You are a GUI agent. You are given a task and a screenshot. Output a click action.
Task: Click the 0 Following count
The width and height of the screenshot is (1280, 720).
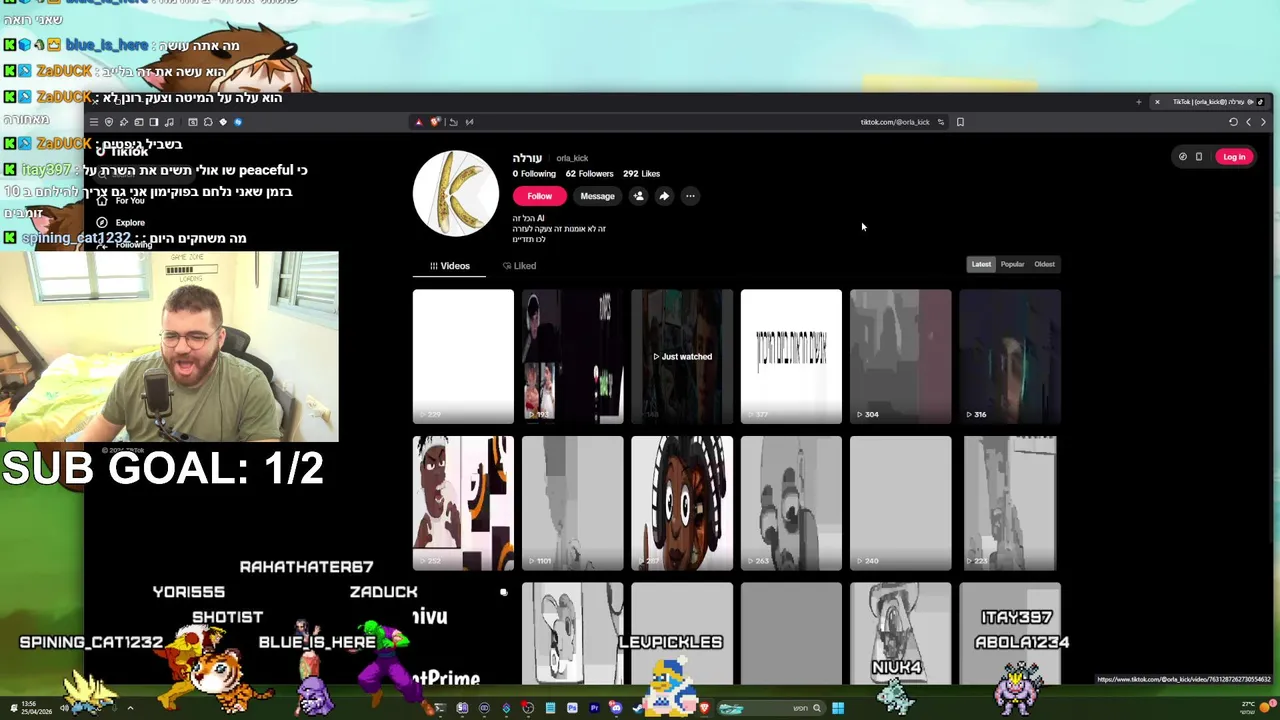[x=534, y=174]
